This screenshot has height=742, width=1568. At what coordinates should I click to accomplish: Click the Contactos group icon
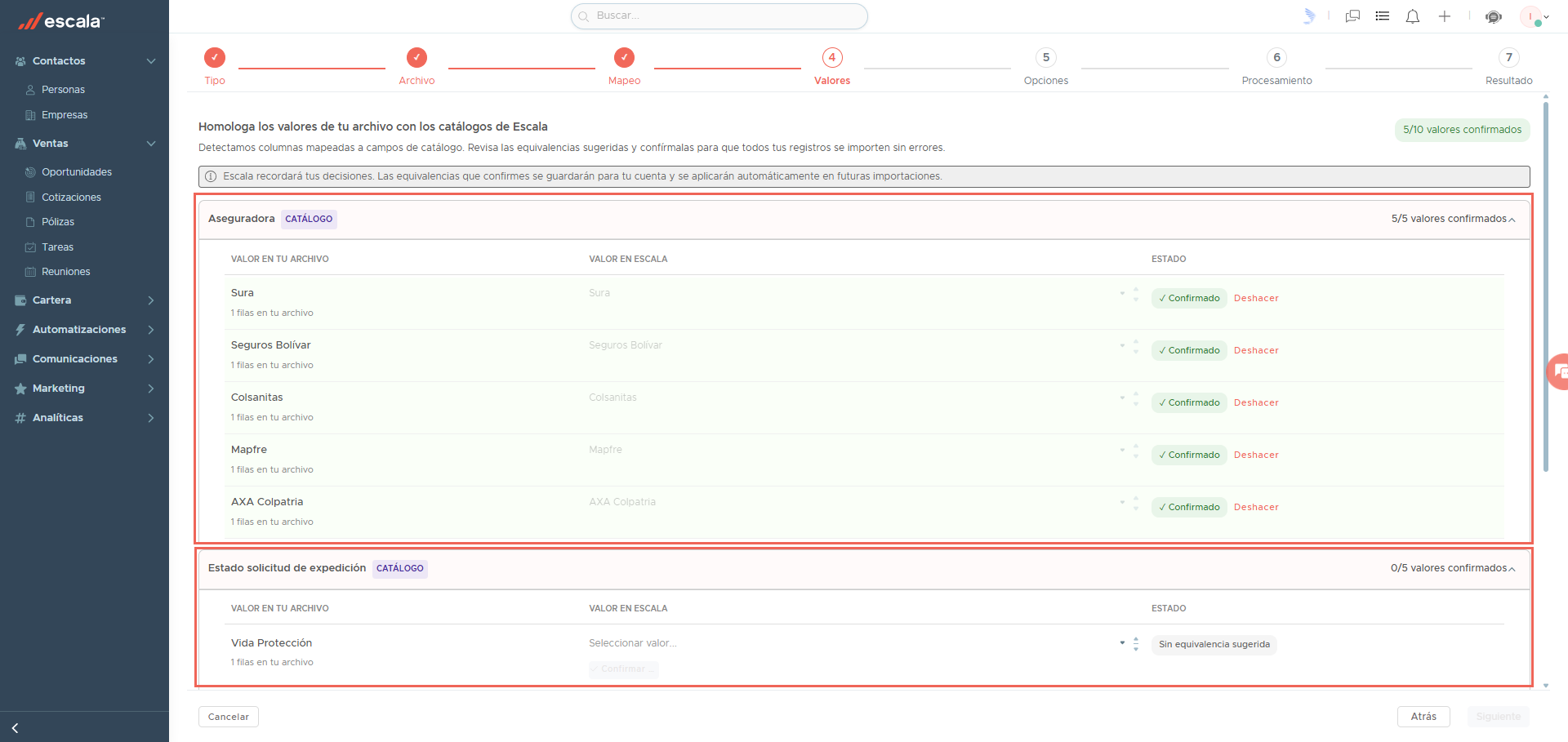[x=20, y=61]
